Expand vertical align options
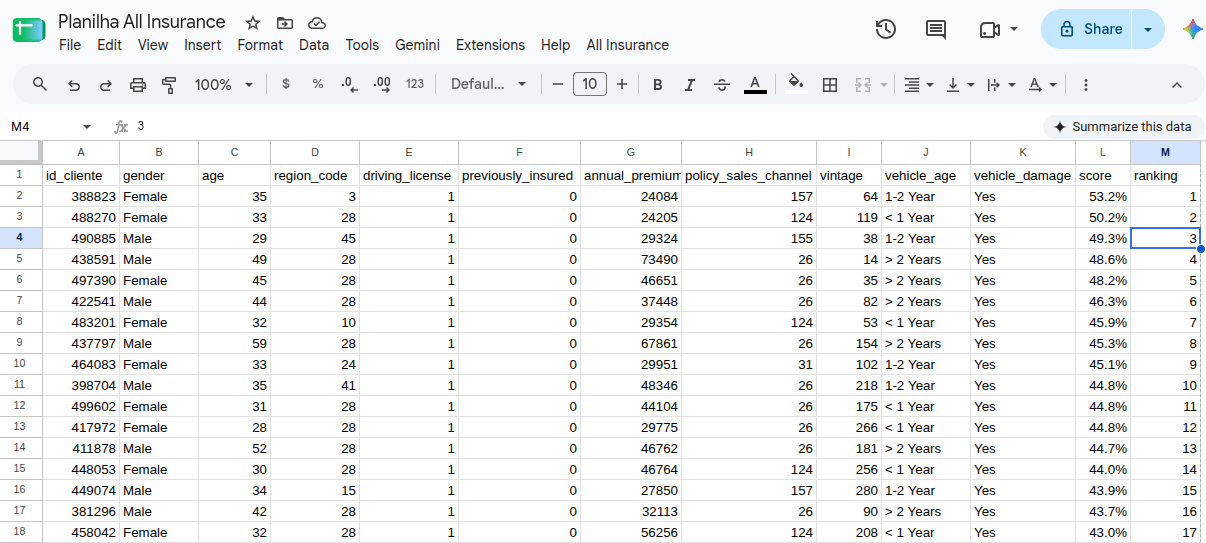This screenshot has width=1206, height=543. (971, 85)
